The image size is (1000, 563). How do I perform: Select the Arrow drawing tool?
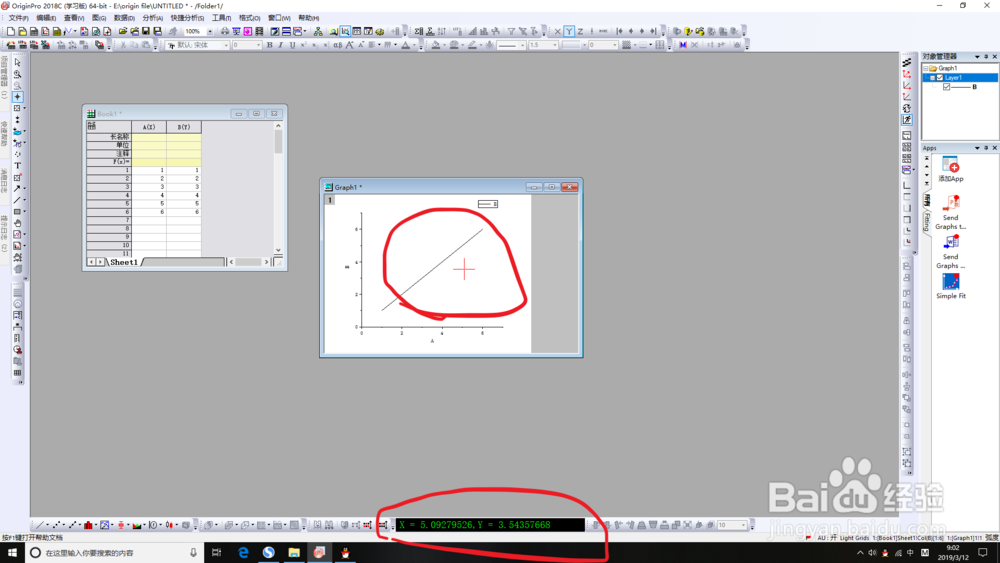[x=17, y=189]
